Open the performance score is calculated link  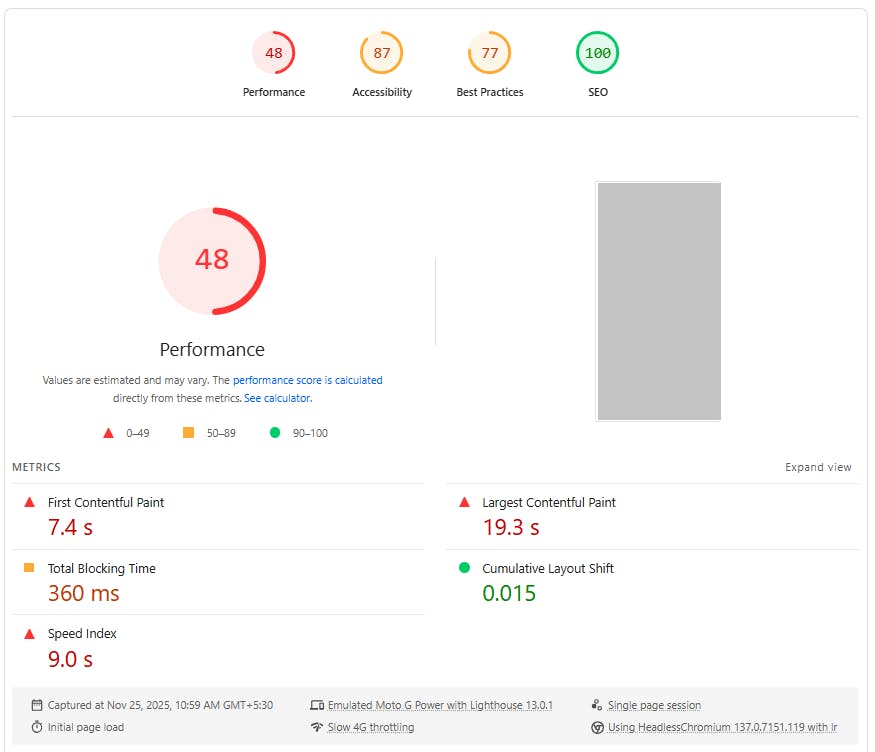307,380
